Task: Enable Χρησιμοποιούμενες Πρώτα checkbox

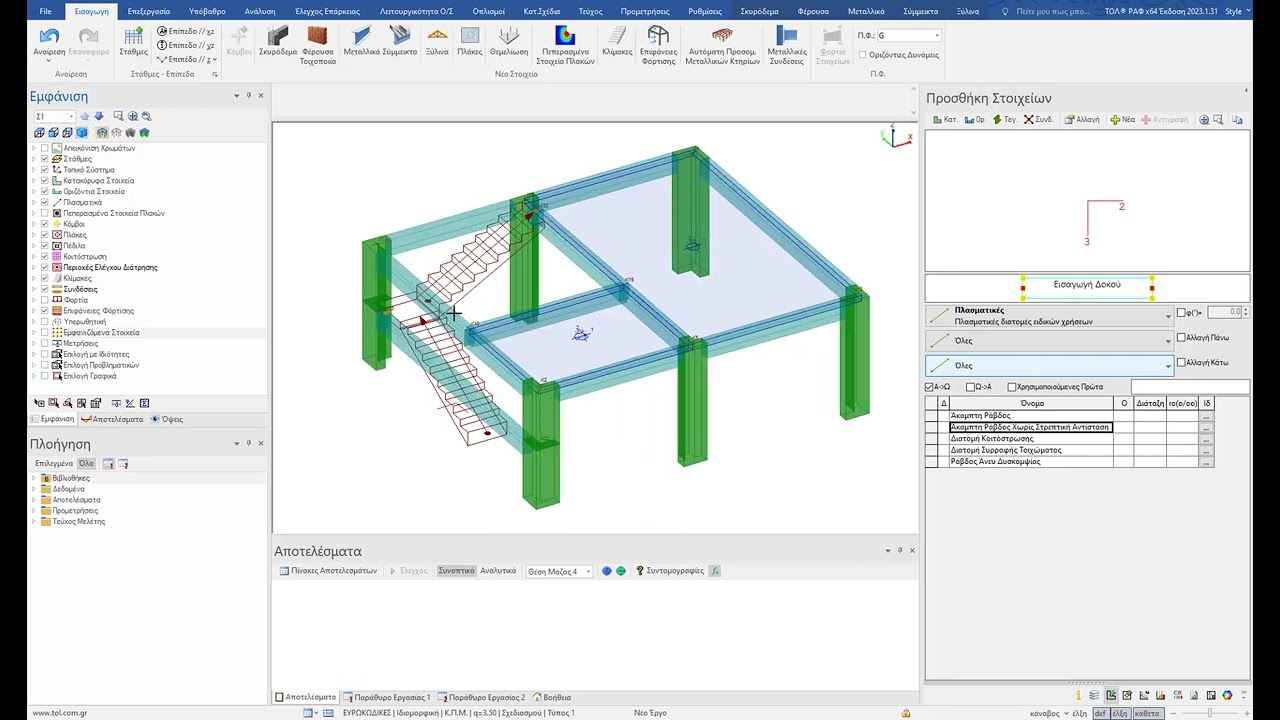Action: 1012,387
